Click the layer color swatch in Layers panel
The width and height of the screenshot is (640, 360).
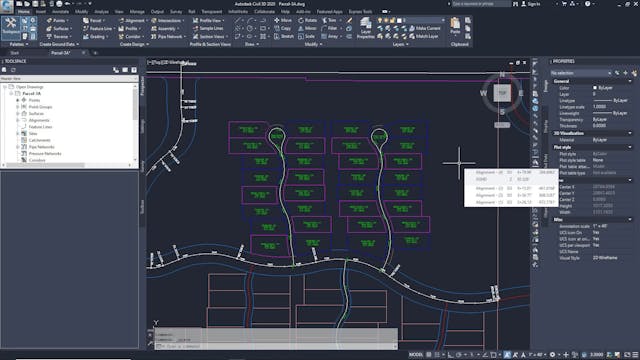tap(399, 20)
